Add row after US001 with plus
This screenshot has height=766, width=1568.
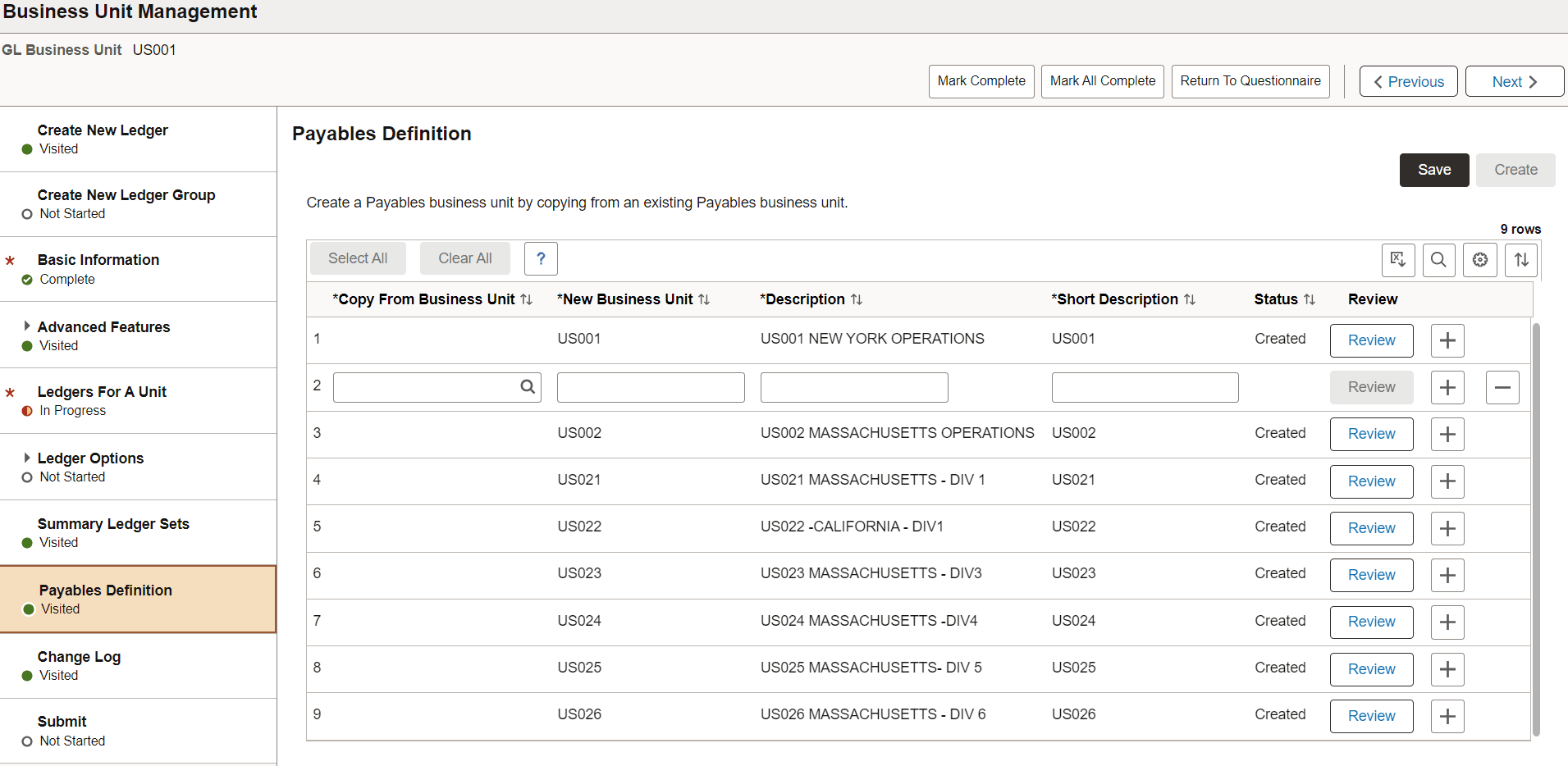point(1447,340)
